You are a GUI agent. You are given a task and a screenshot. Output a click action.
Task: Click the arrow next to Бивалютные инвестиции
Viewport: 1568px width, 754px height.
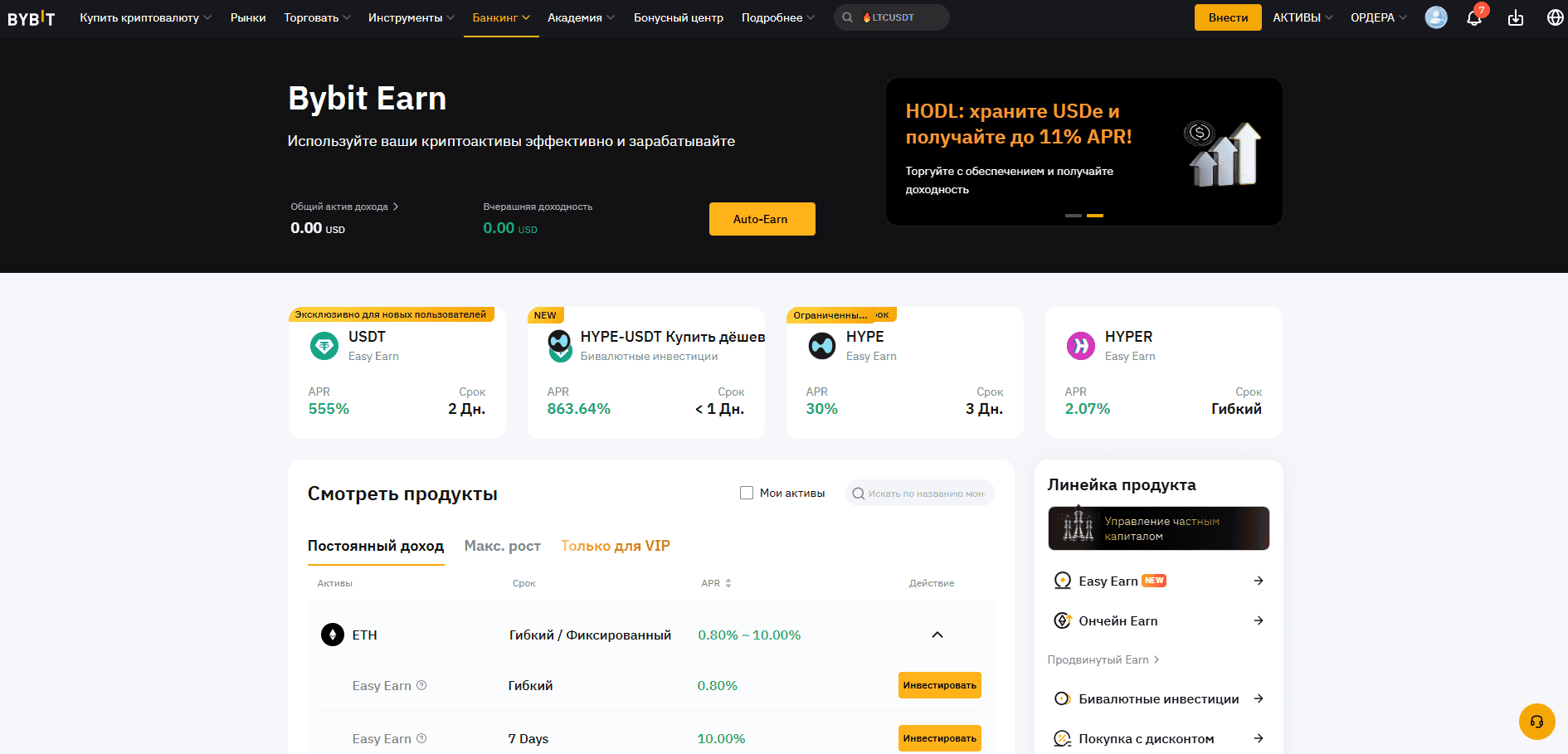[x=1259, y=698]
